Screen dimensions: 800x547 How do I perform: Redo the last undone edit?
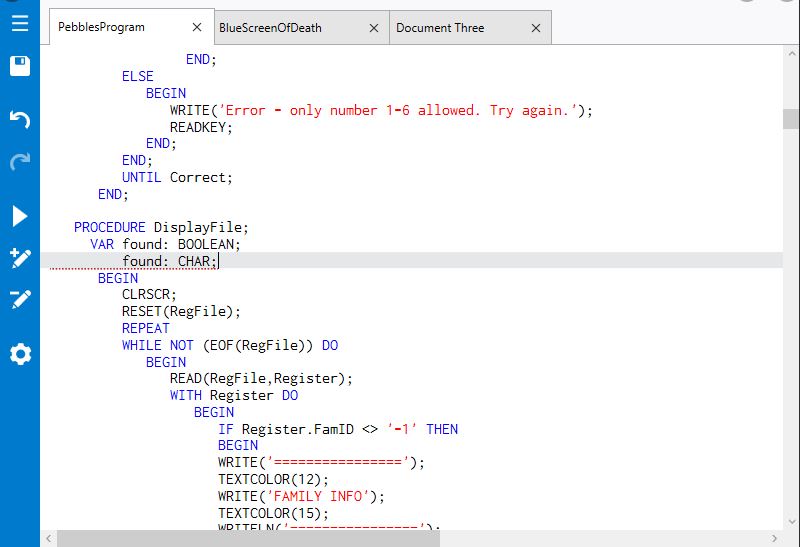[20, 161]
